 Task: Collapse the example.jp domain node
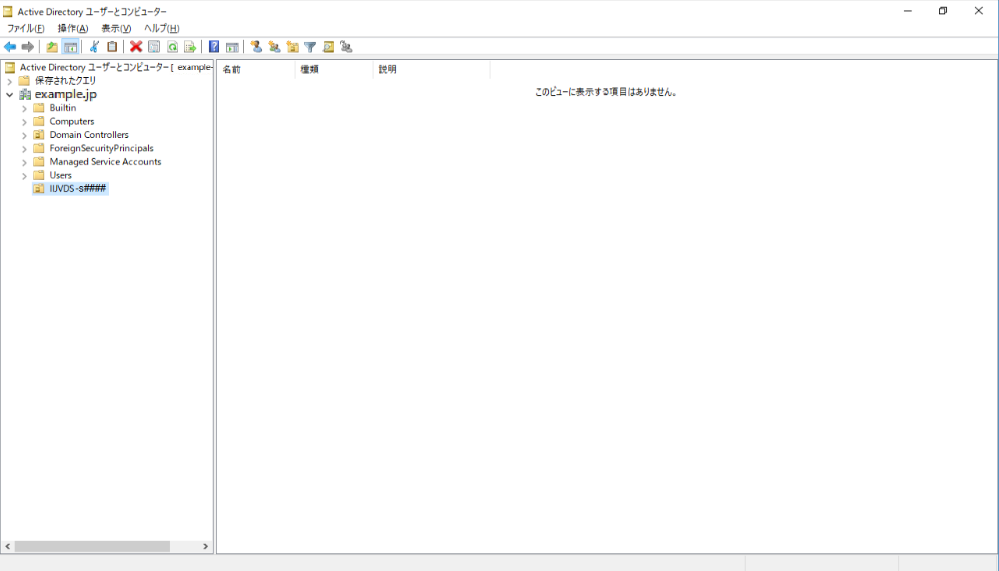[x=10, y=94]
